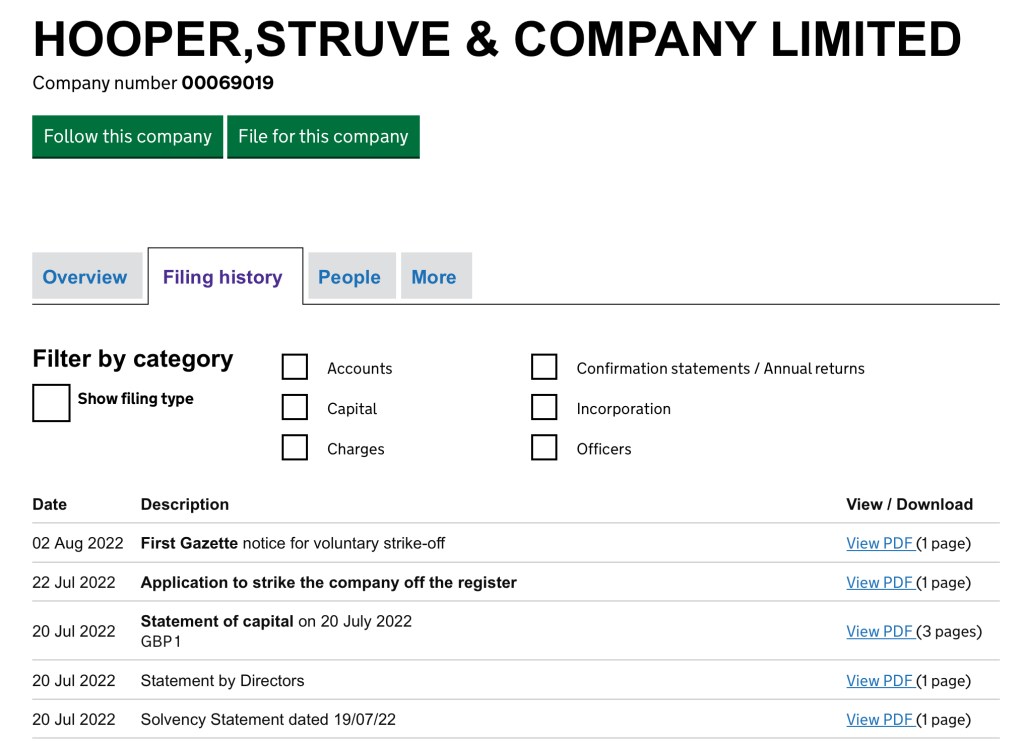This screenshot has width=1024, height=741.
Task: Tick the Incorporation filter checkbox
Action: coord(544,408)
